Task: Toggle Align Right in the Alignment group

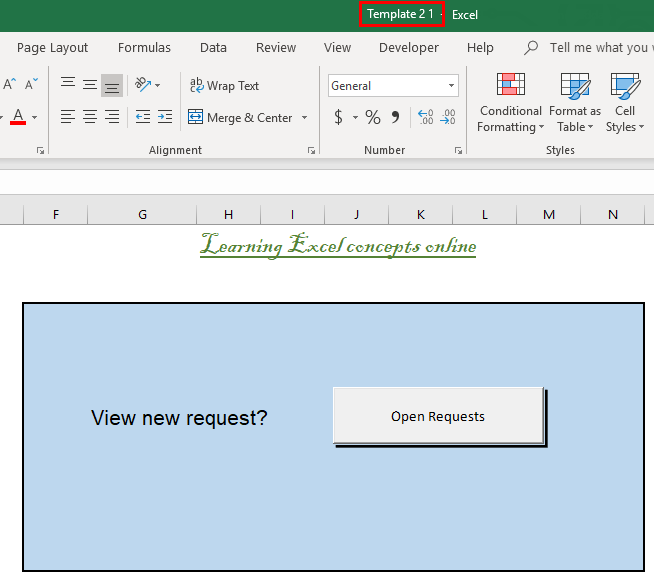Action: coord(112,117)
